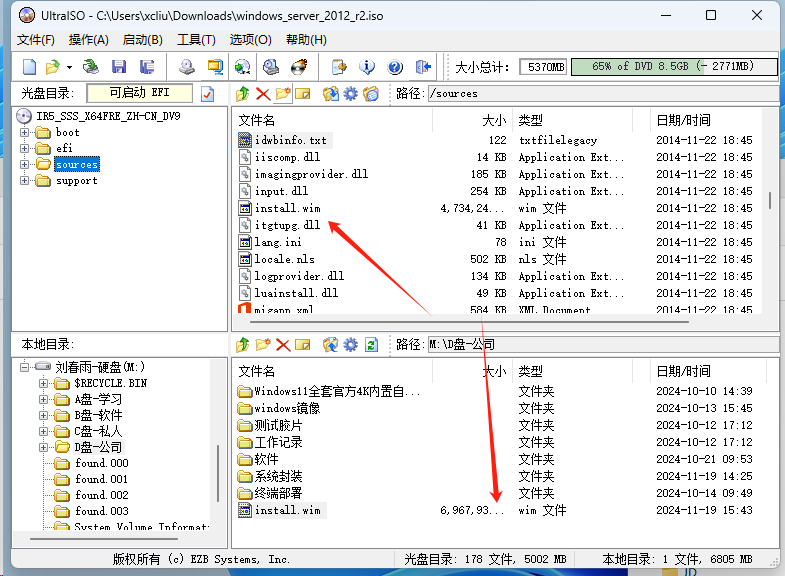The image size is (785, 576).
Task: Click red X delete in local pane
Action: point(283,345)
